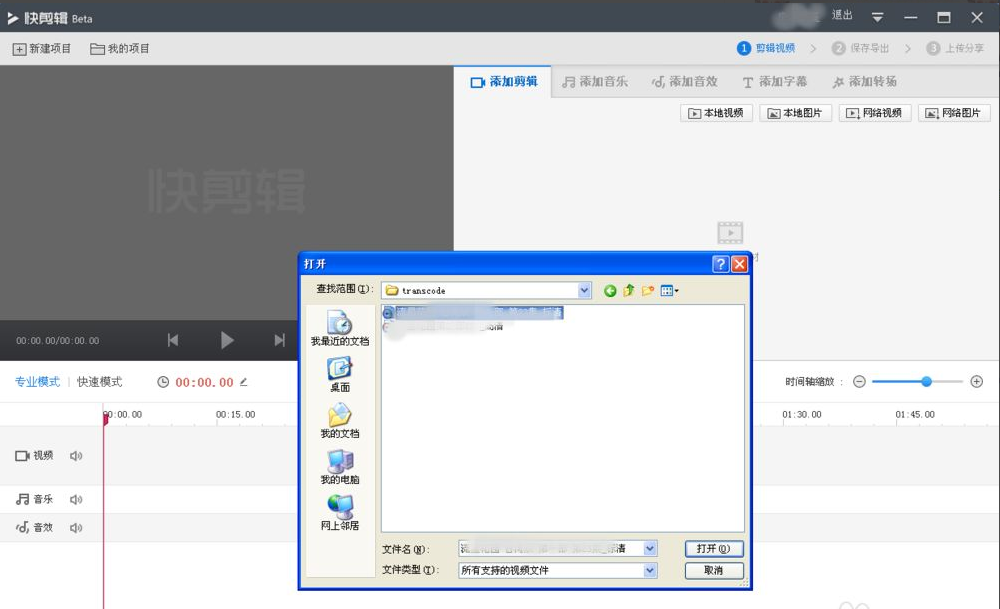Click the zoom-in plus icon for timeline
The width and height of the screenshot is (1000, 609).
click(977, 382)
